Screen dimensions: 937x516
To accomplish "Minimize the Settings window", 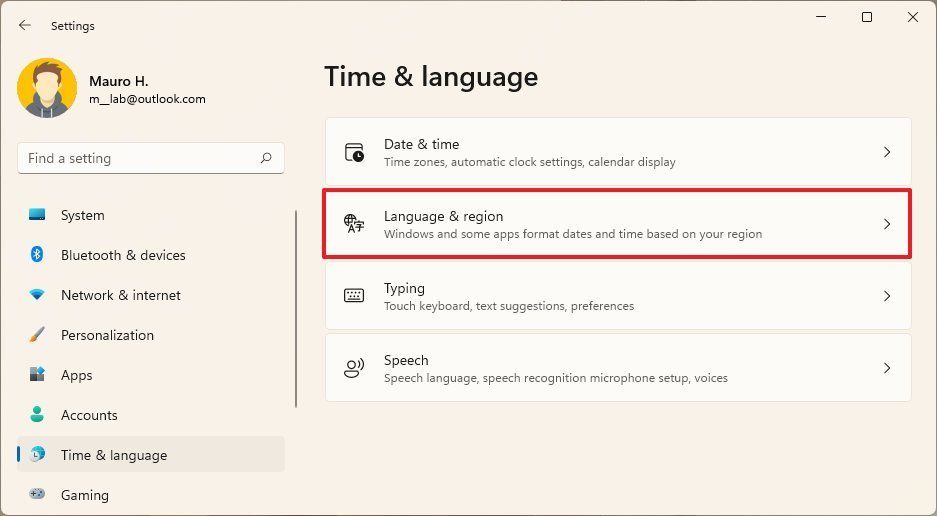I will click(x=821, y=17).
